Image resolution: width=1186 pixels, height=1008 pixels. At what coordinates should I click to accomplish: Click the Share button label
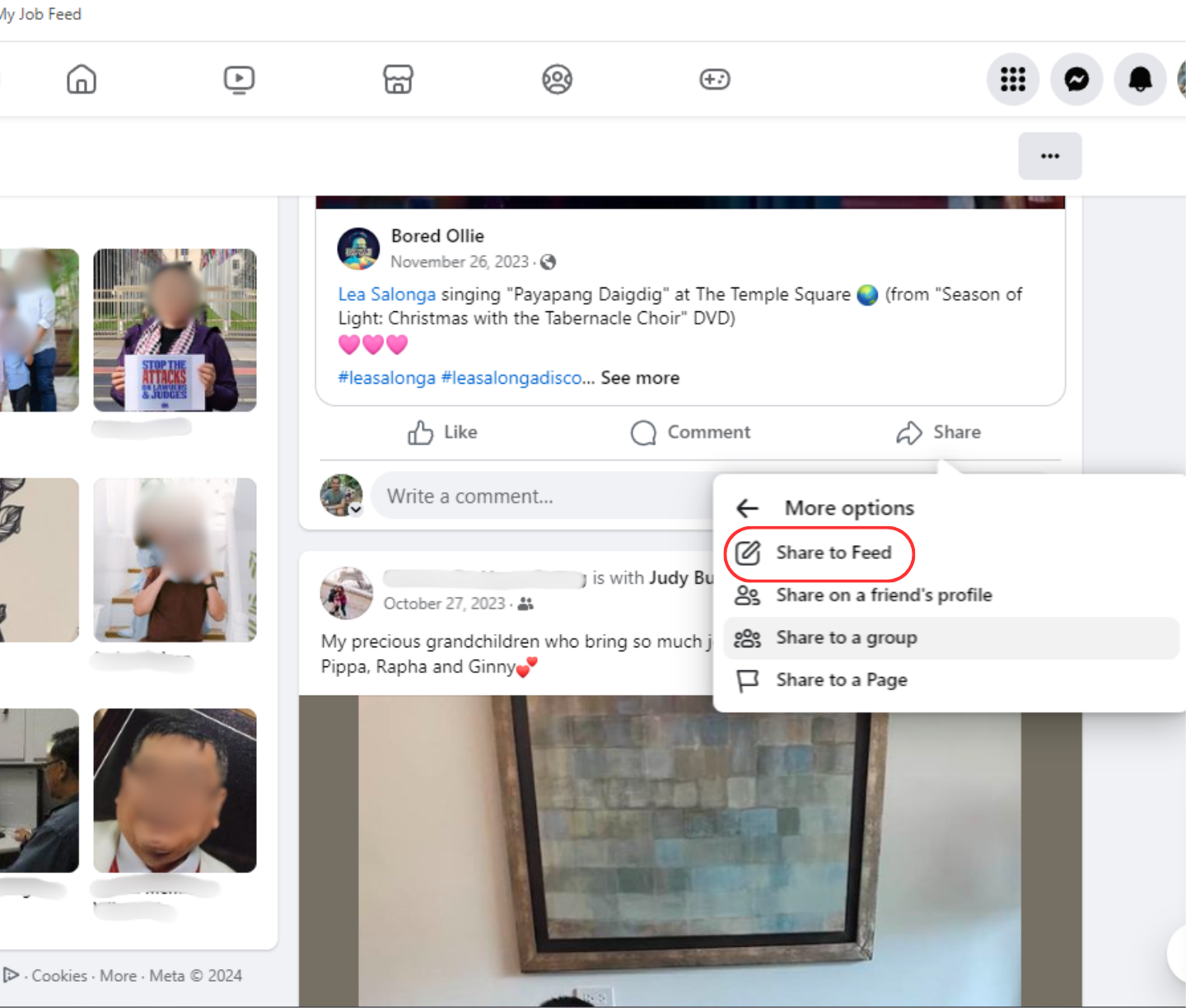click(x=957, y=432)
